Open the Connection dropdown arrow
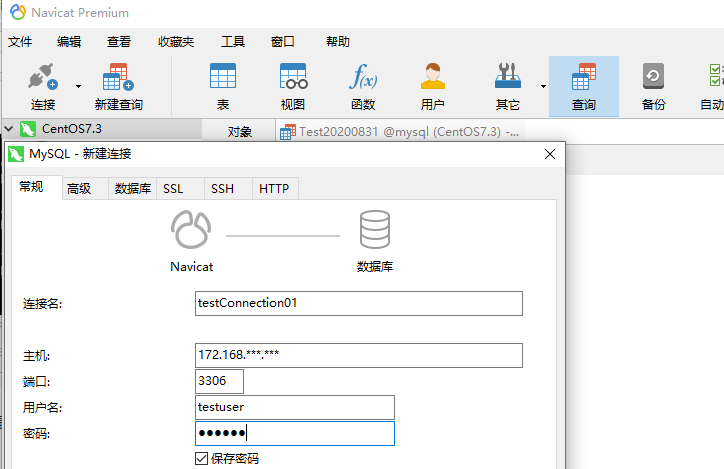This screenshot has width=724, height=469. (78, 86)
